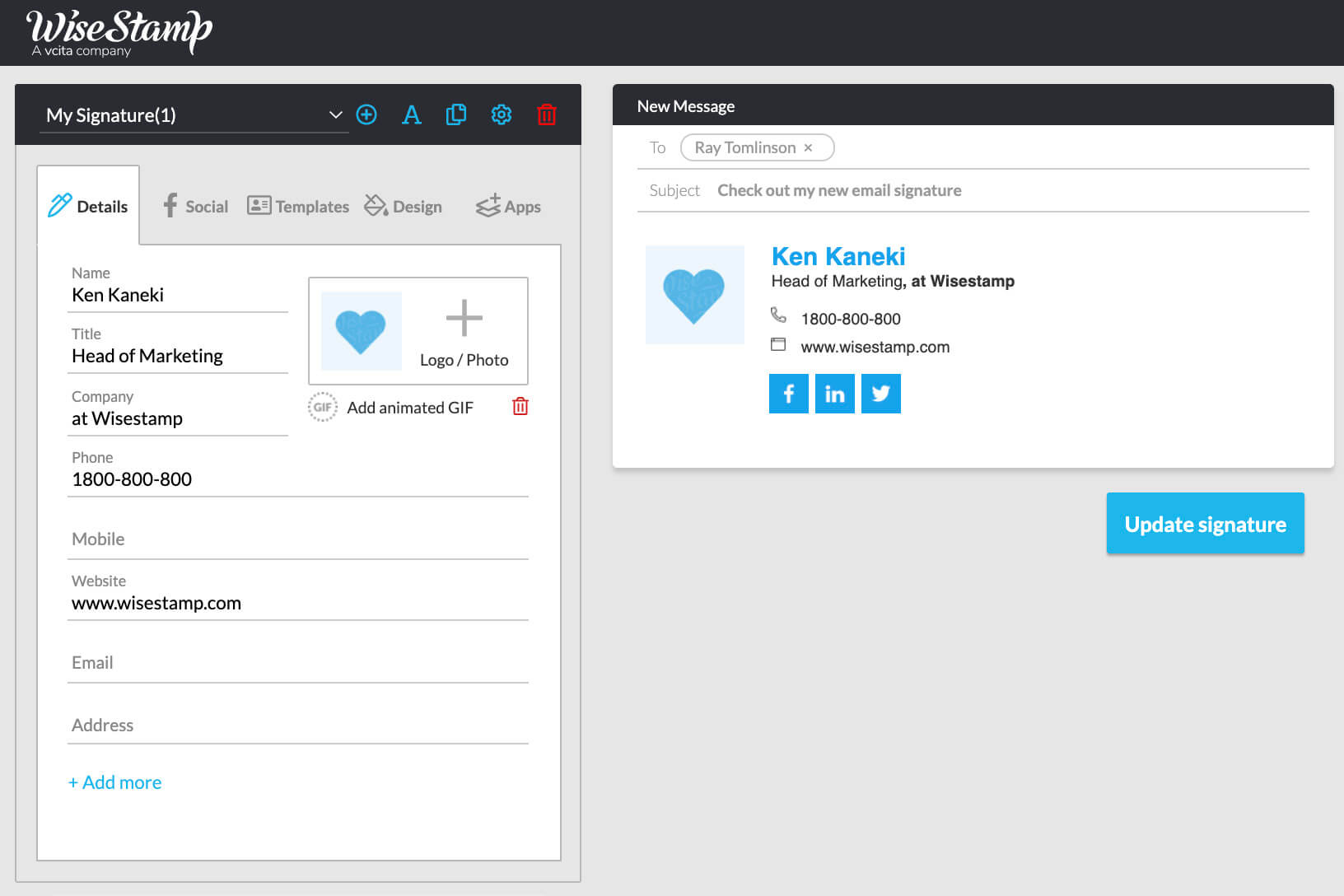
Task: Click the add new signature plus icon
Action: [366, 114]
